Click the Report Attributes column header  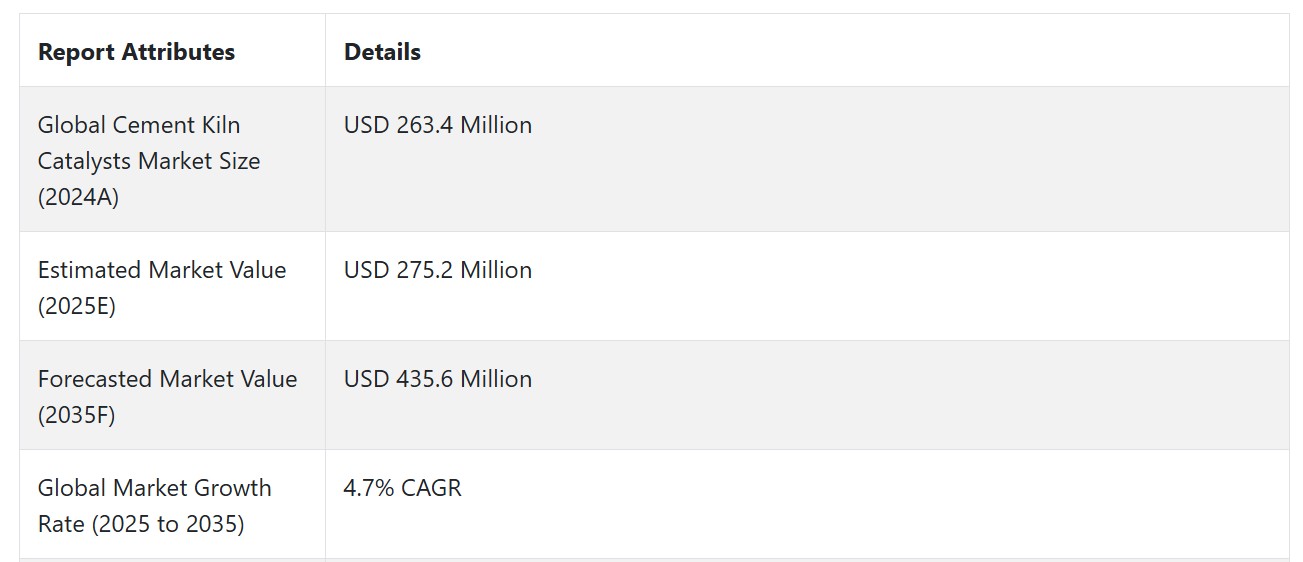click(136, 52)
